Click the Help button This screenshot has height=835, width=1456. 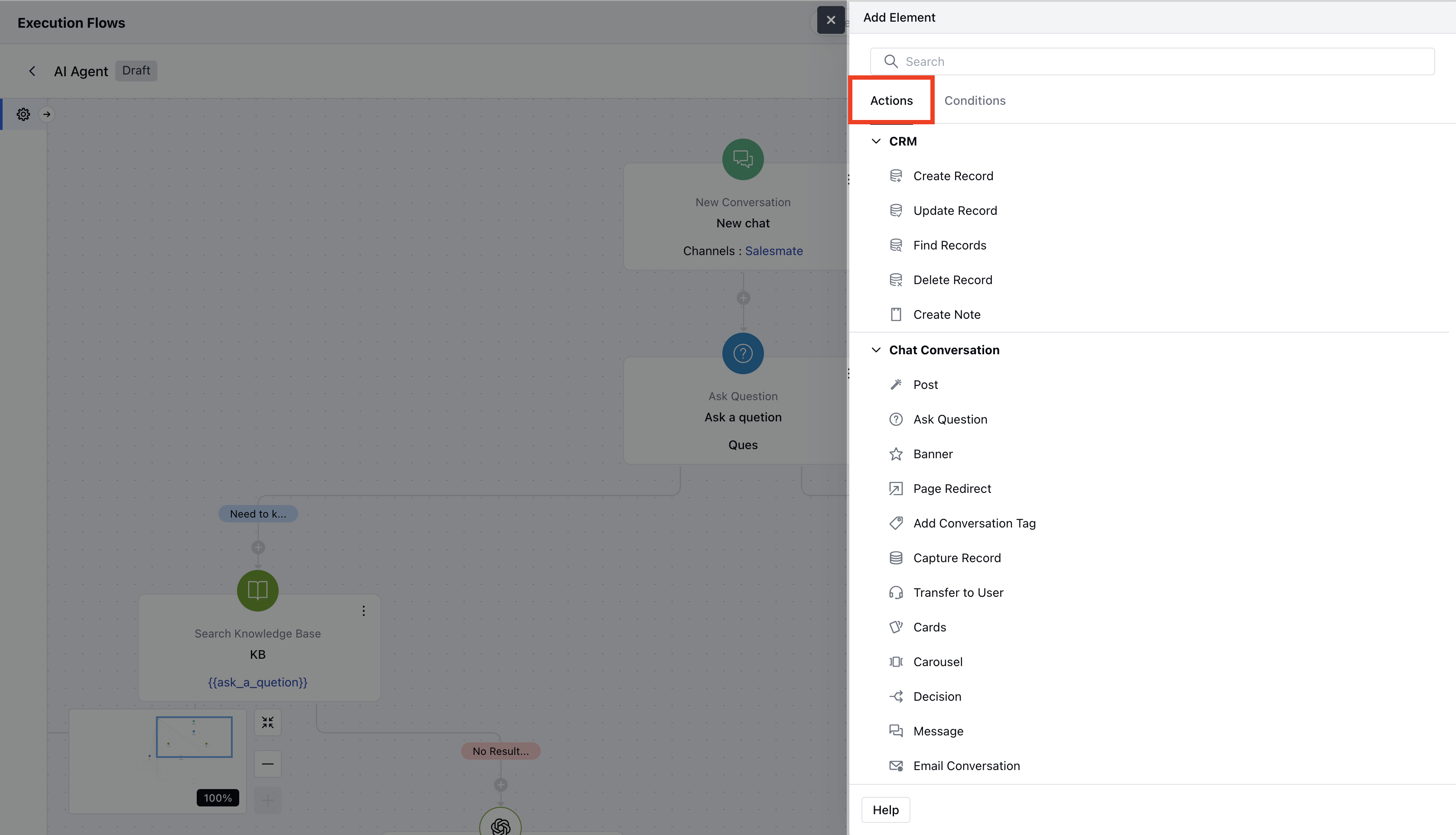pyautogui.click(x=885, y=810)
